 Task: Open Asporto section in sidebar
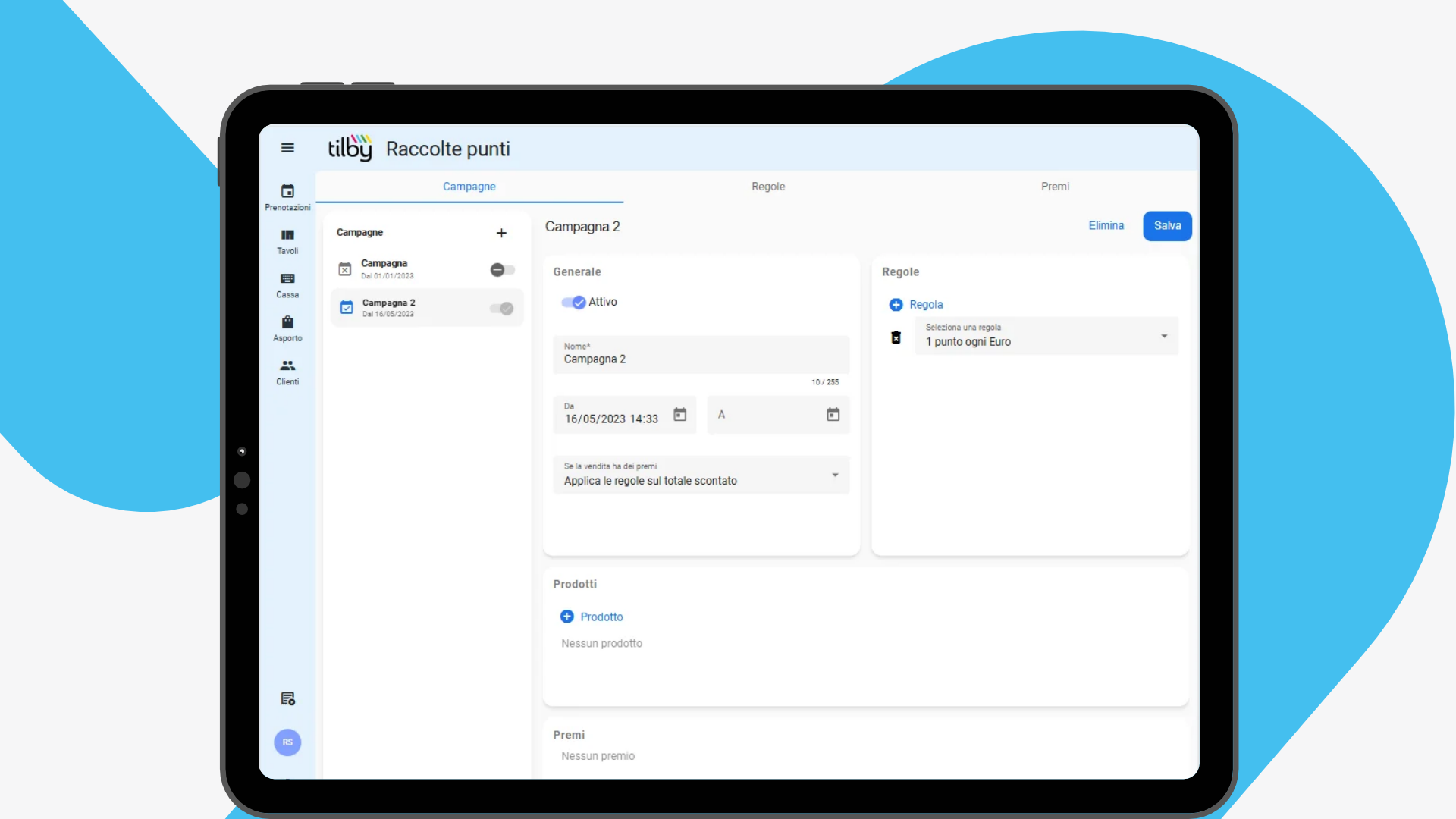pyautogui.click(x=287, y=329)
